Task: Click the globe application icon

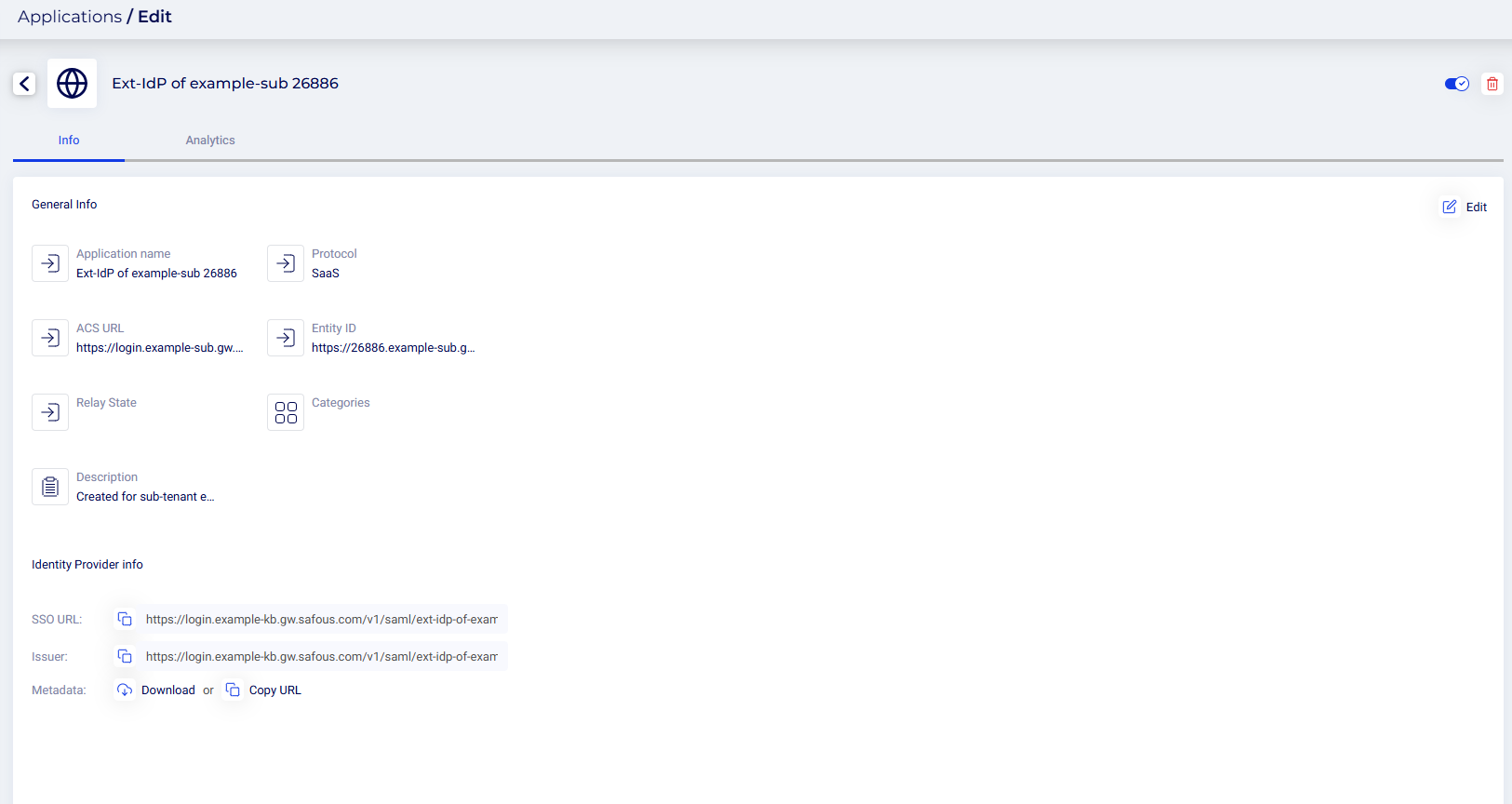Action: [72, 84]
